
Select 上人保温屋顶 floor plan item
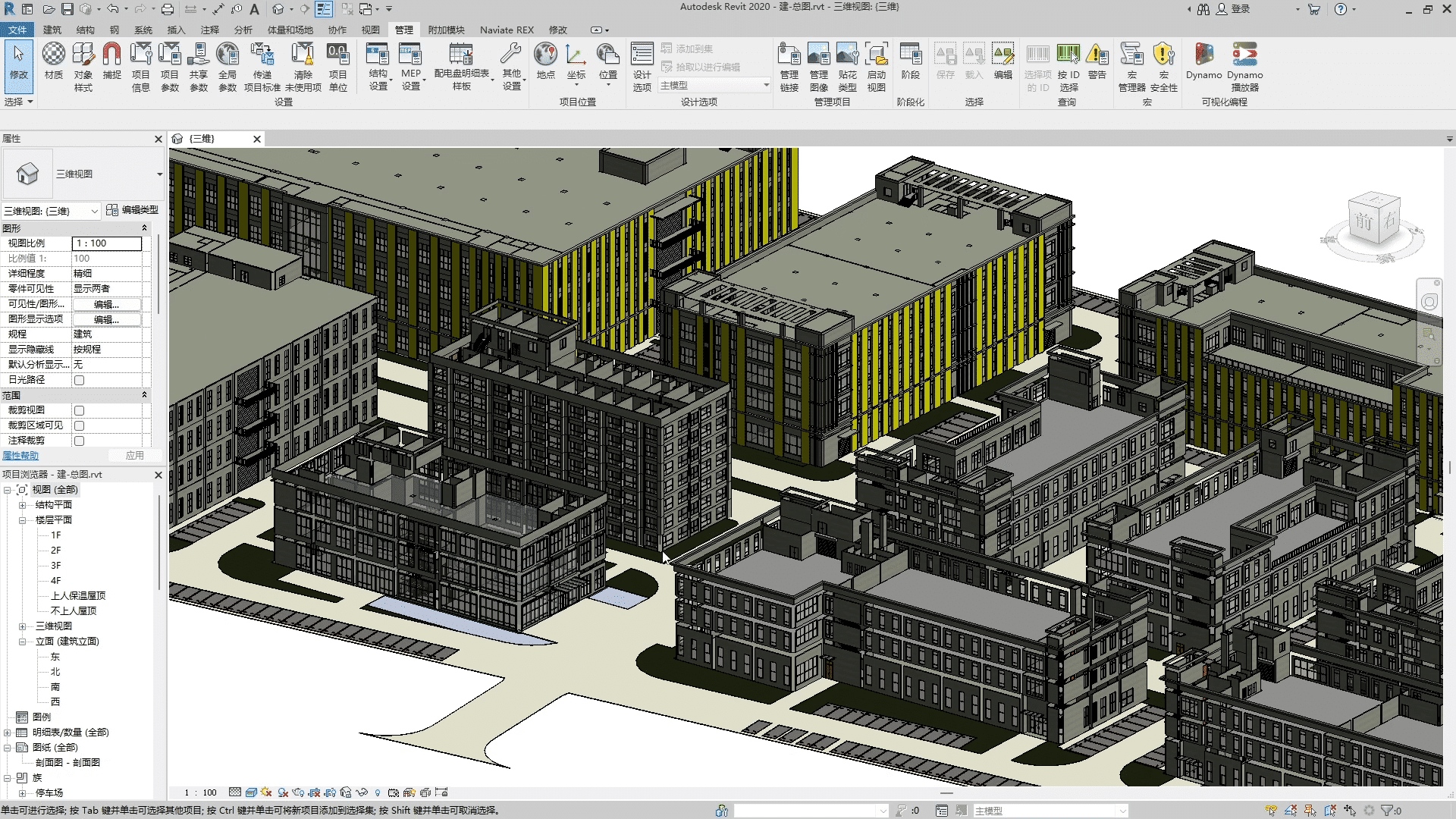pos(78,596)
